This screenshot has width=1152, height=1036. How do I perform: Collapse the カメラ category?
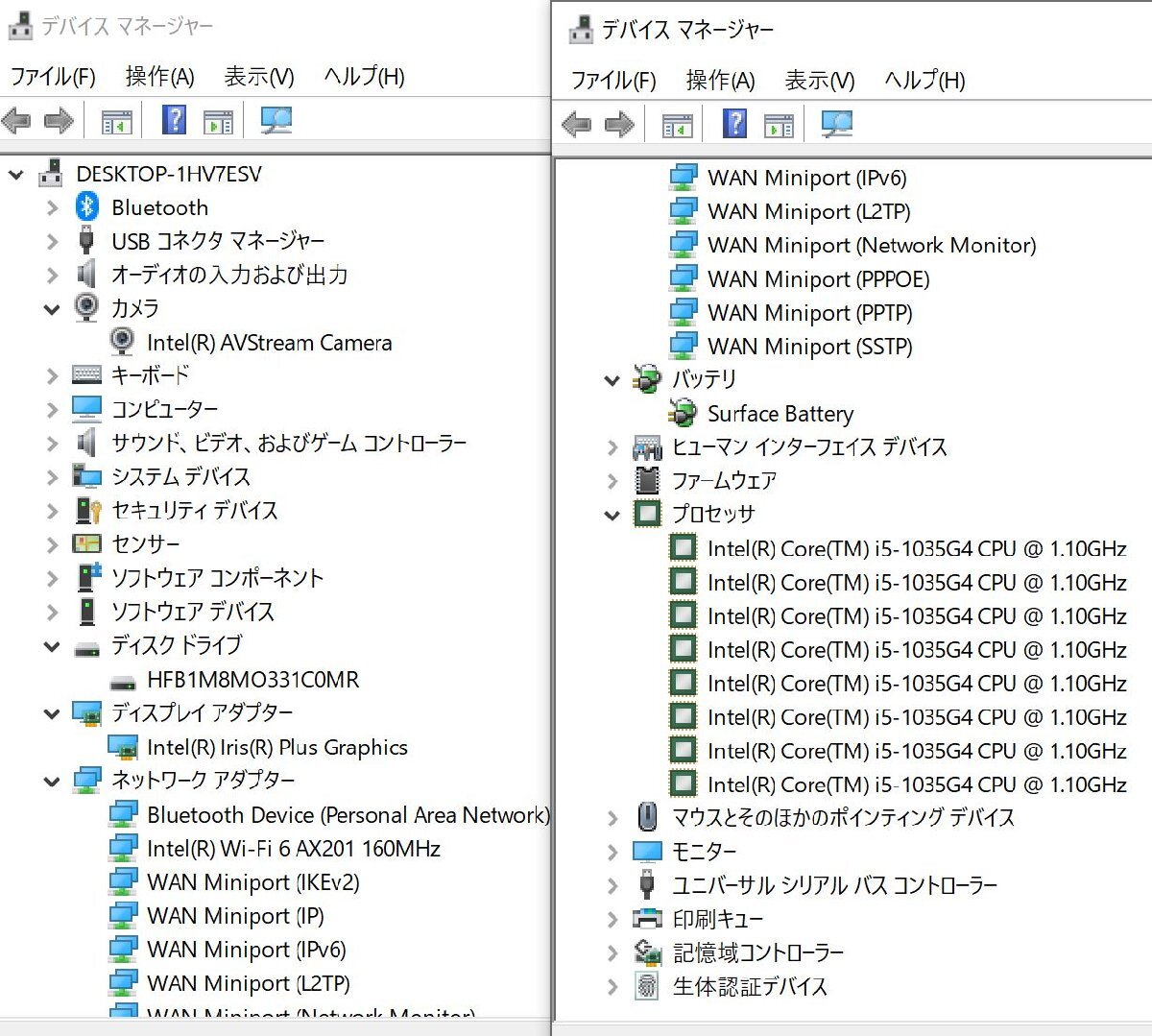point(52,309)
